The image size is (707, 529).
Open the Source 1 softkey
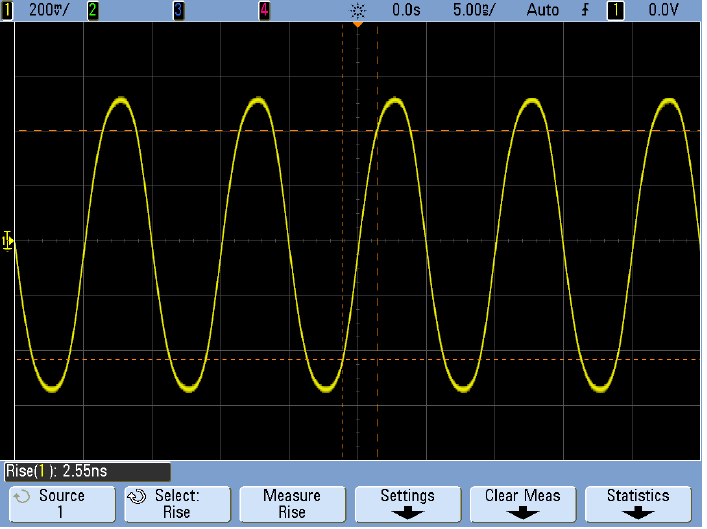[62, 504]
